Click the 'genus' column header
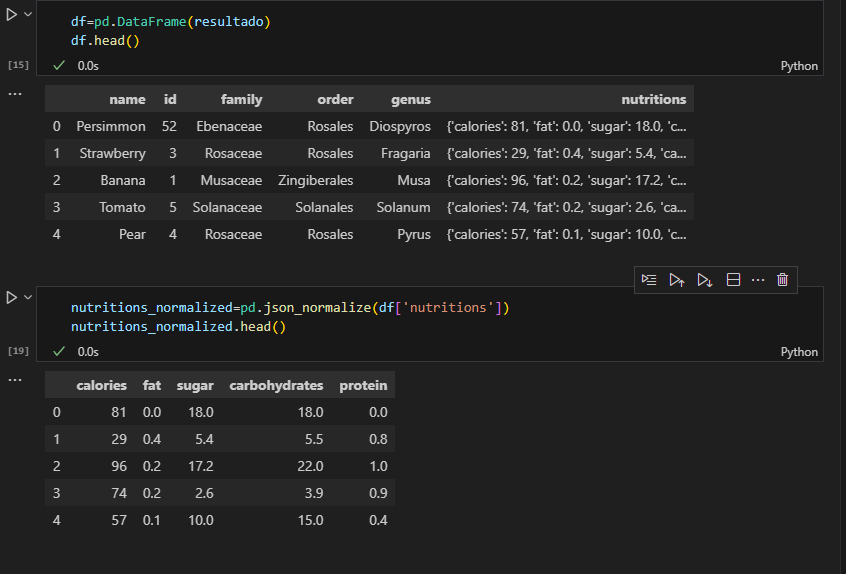This screenshot has height=574, width=846. [x=411, y=99]
